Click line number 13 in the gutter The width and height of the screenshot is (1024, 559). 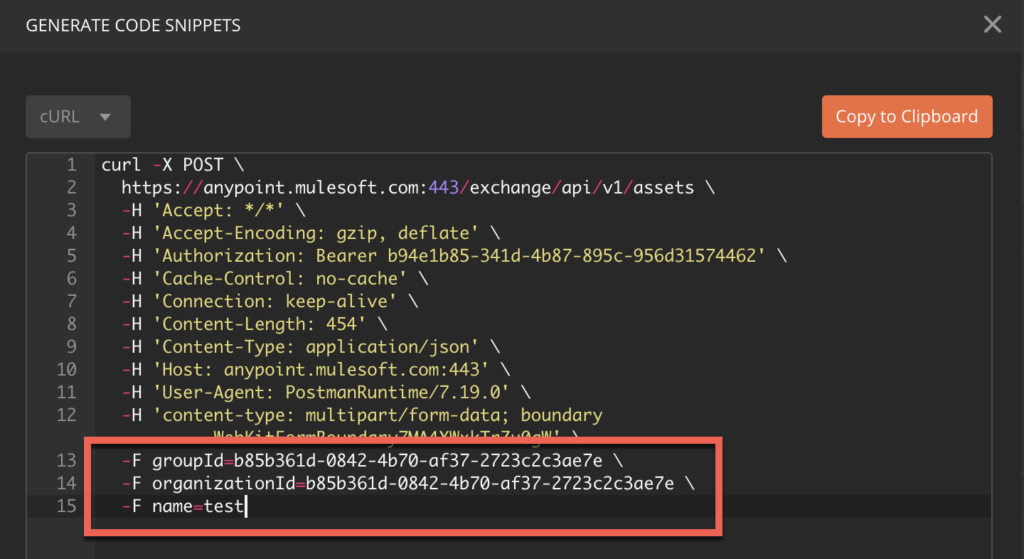click(67, 461)
